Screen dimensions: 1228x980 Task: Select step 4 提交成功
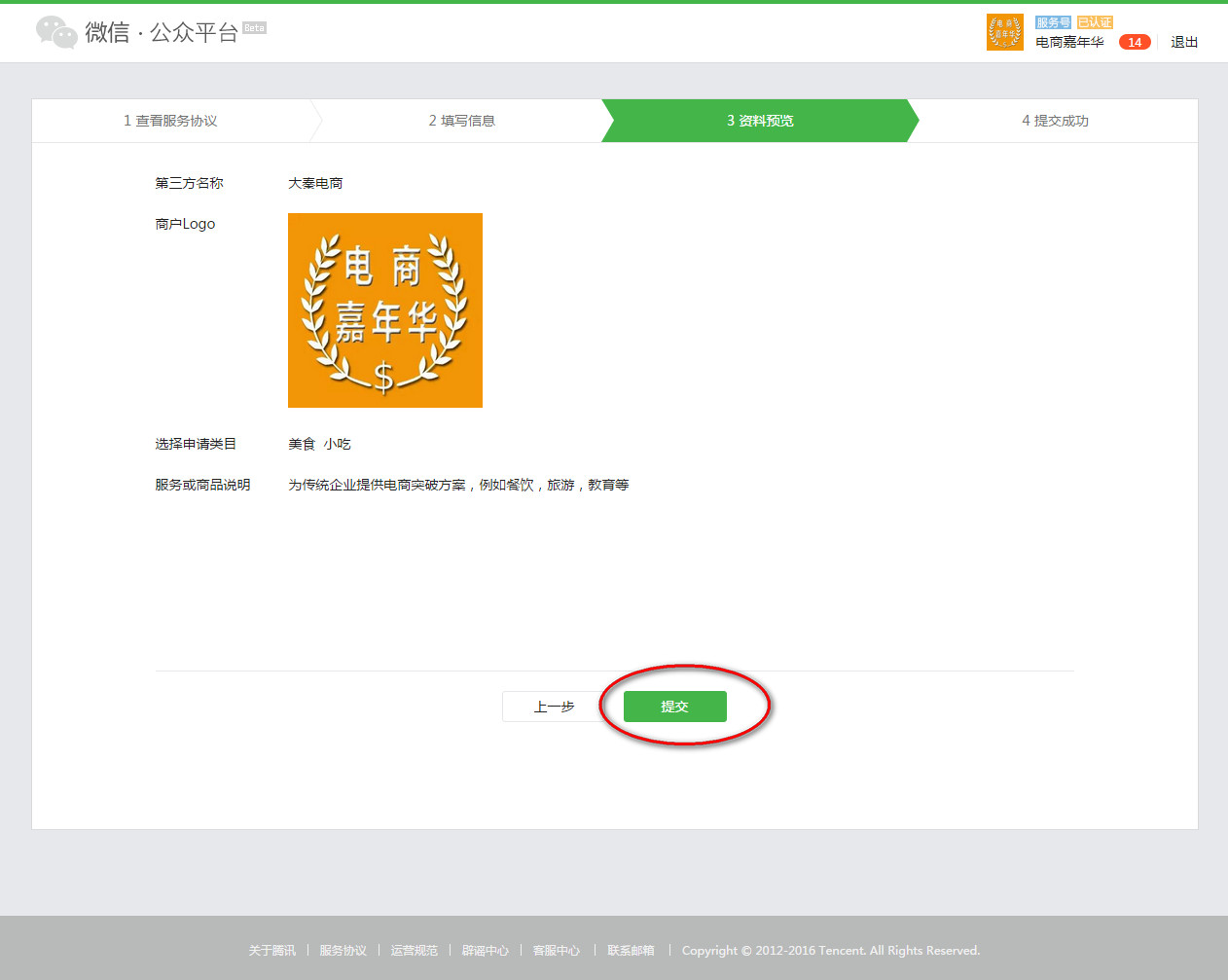tap(1055, 121)
